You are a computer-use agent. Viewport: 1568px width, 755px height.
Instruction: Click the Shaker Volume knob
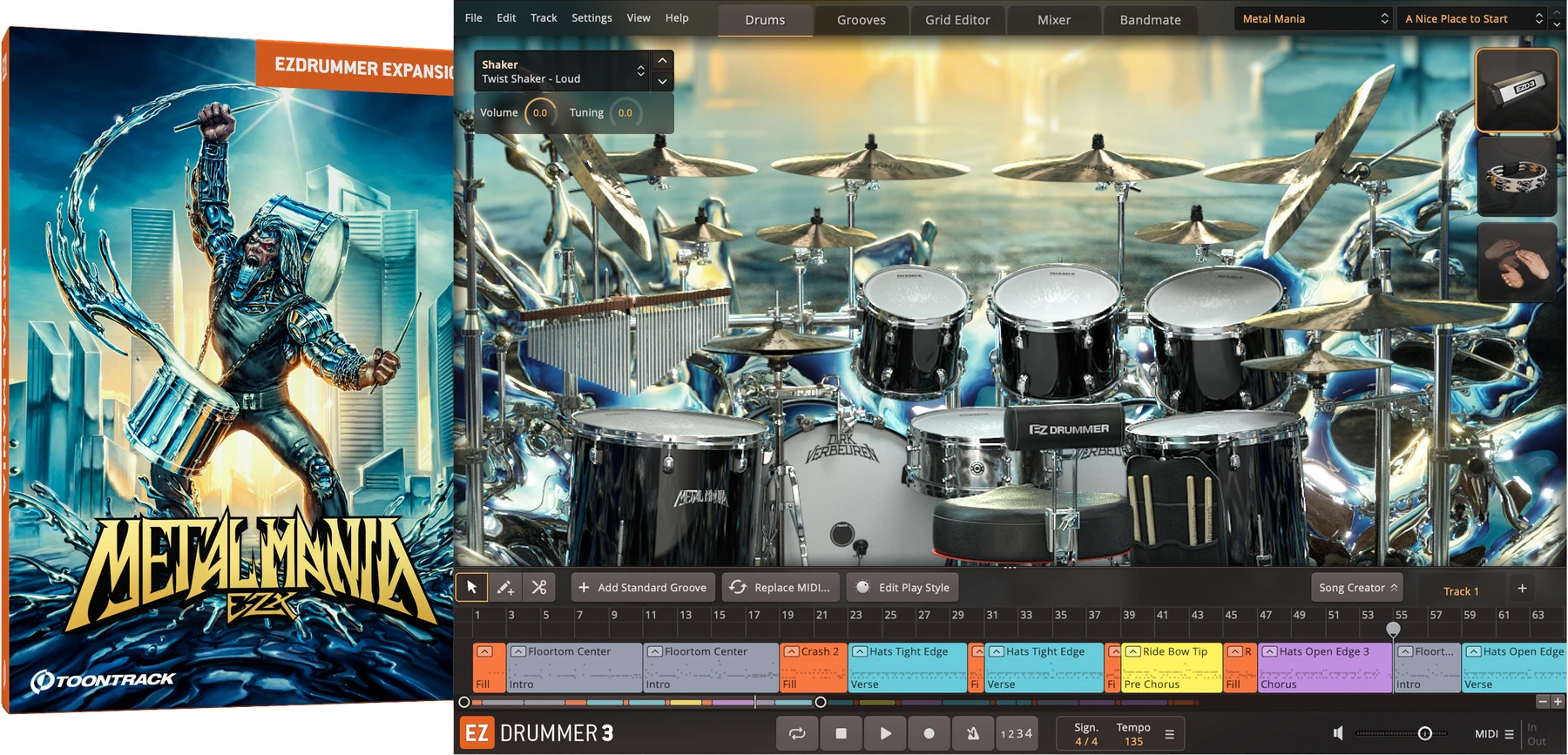pos(540,113)
